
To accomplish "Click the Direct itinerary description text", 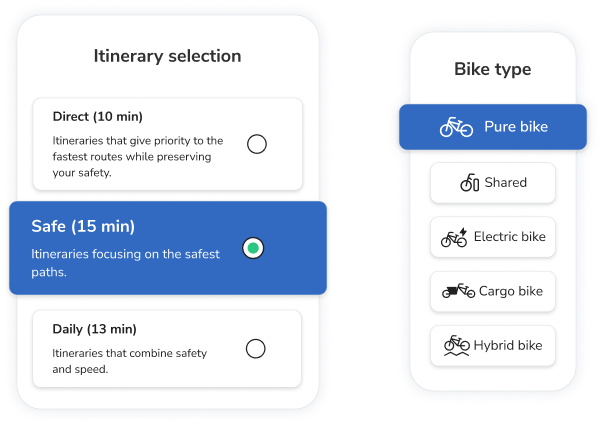I will (138, 156).
